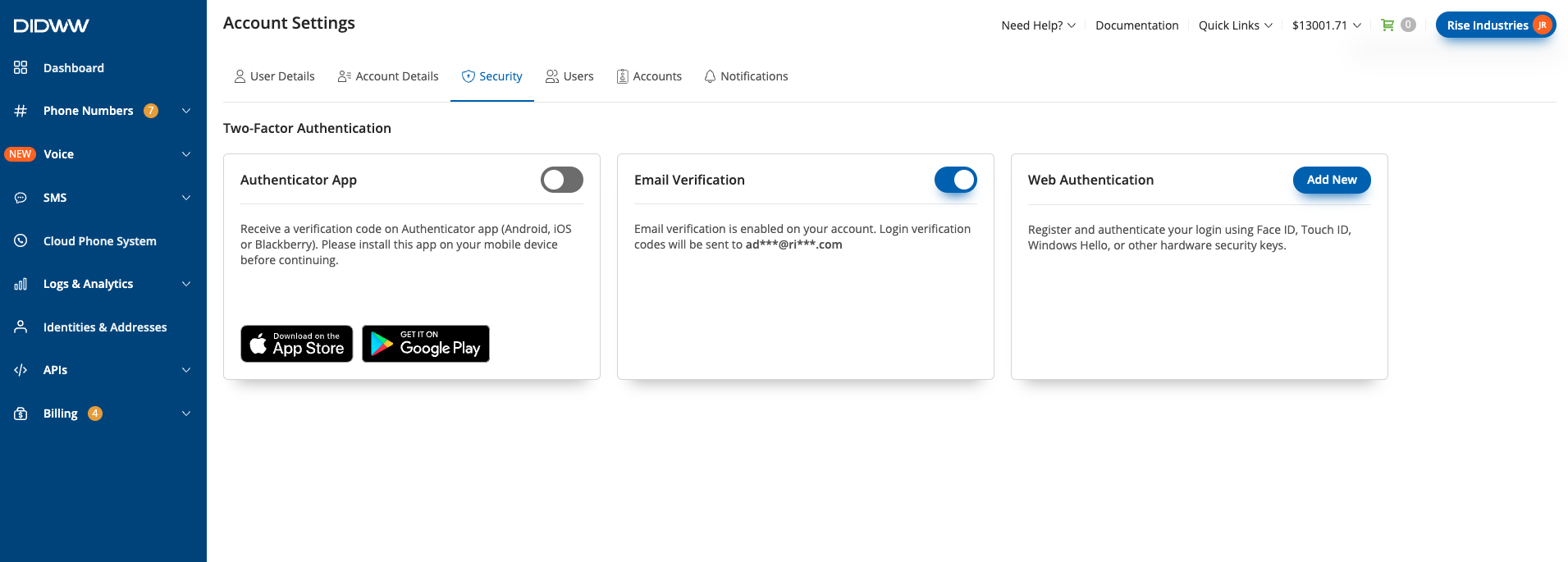Expand the Billing menu chevron
The image size is (1568, 562).
click(186, 414)
